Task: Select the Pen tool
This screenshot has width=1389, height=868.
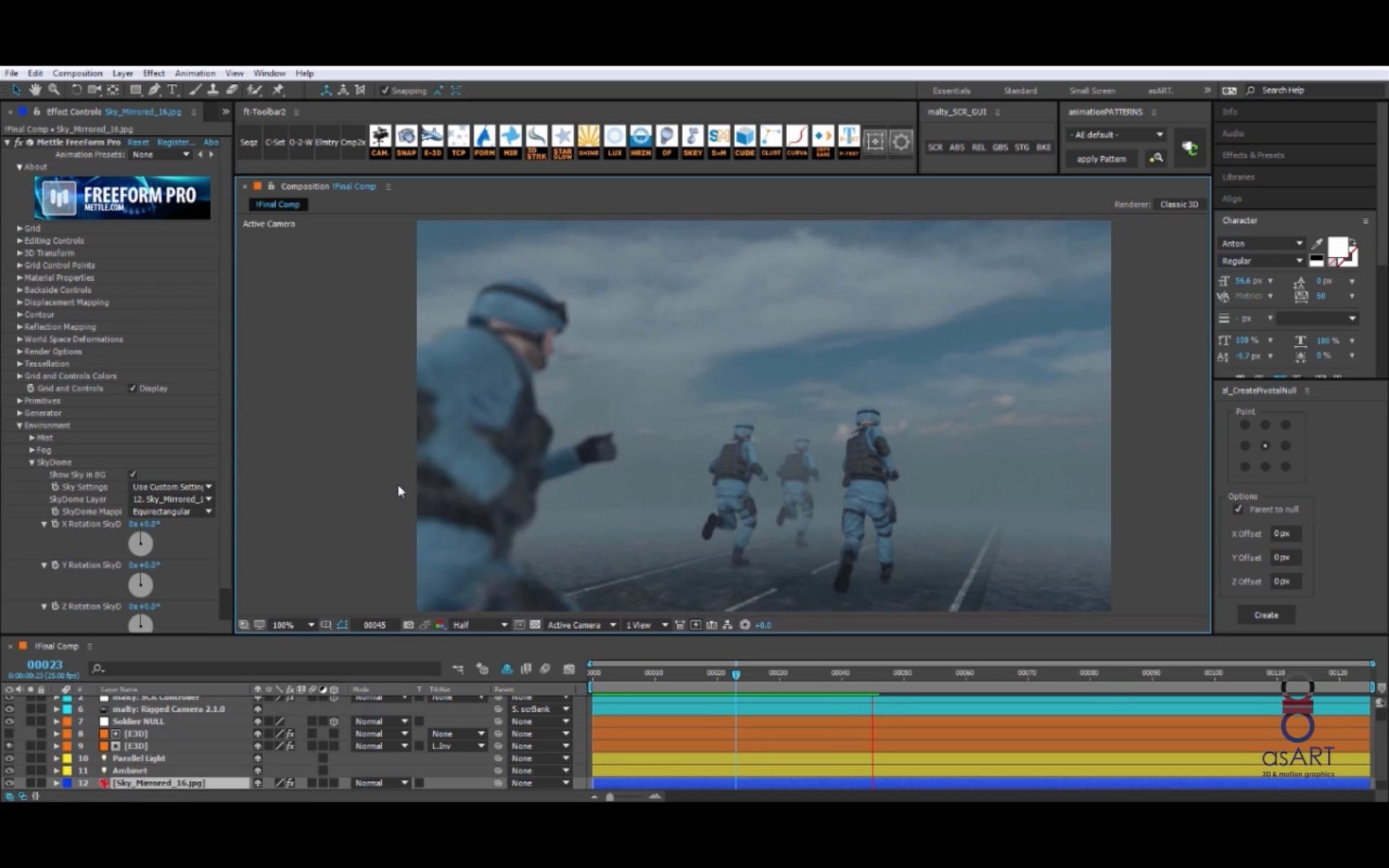Action: click(154, 90)
